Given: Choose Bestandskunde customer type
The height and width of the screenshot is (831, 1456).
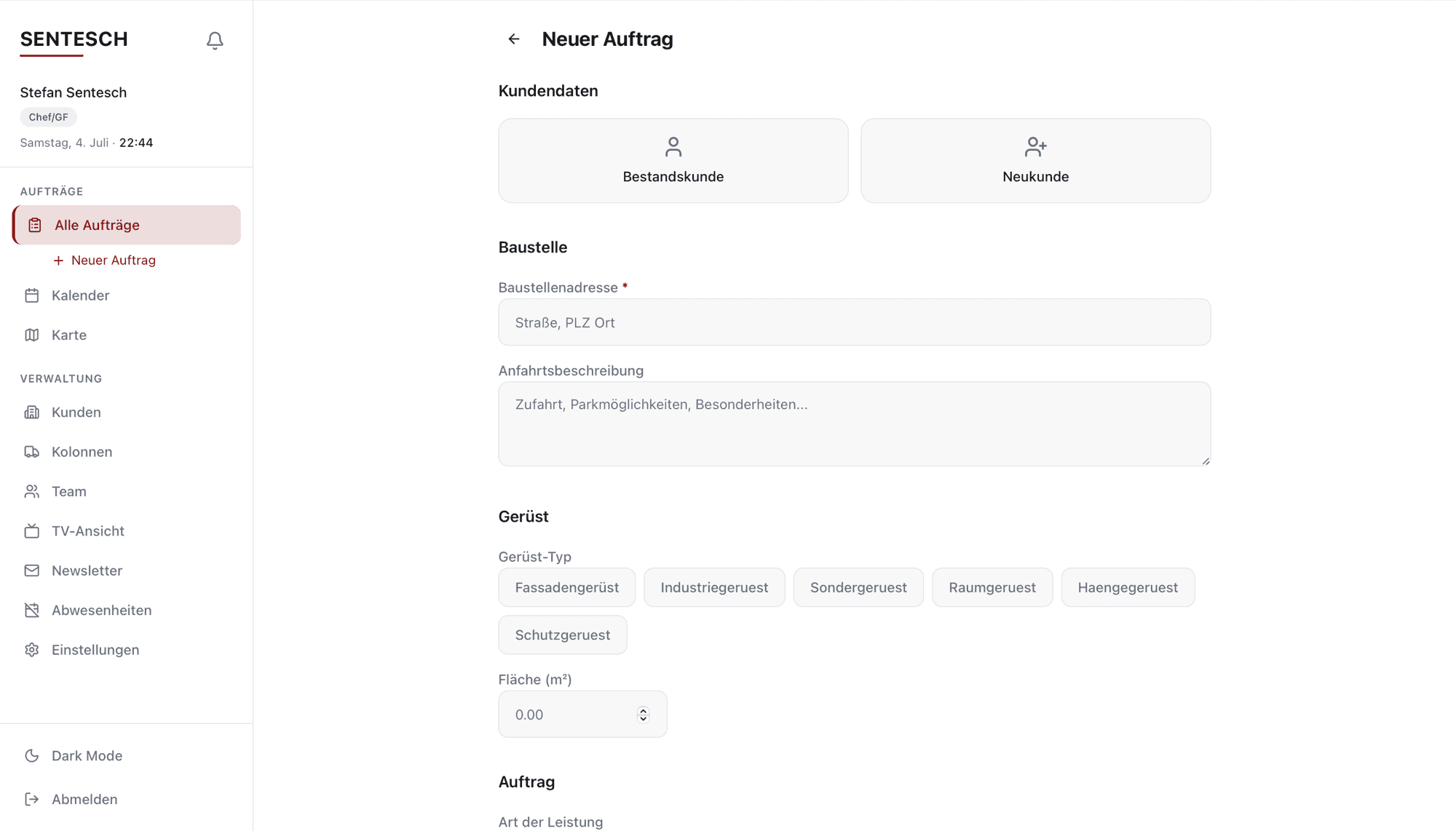Looking at the screenshot, I should point(673,161).
